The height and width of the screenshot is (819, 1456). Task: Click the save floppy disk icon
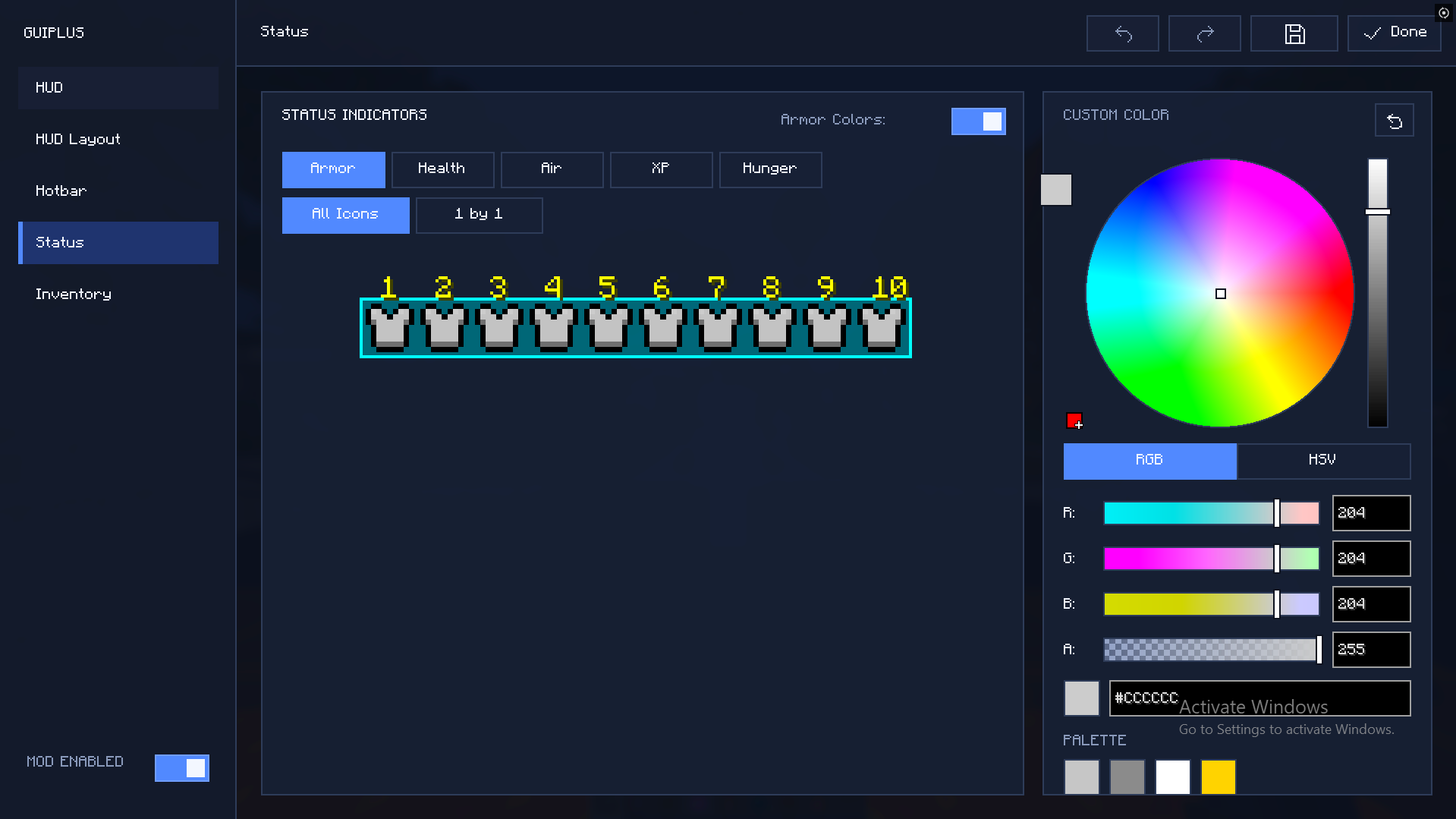click(x=1294, y=33)
